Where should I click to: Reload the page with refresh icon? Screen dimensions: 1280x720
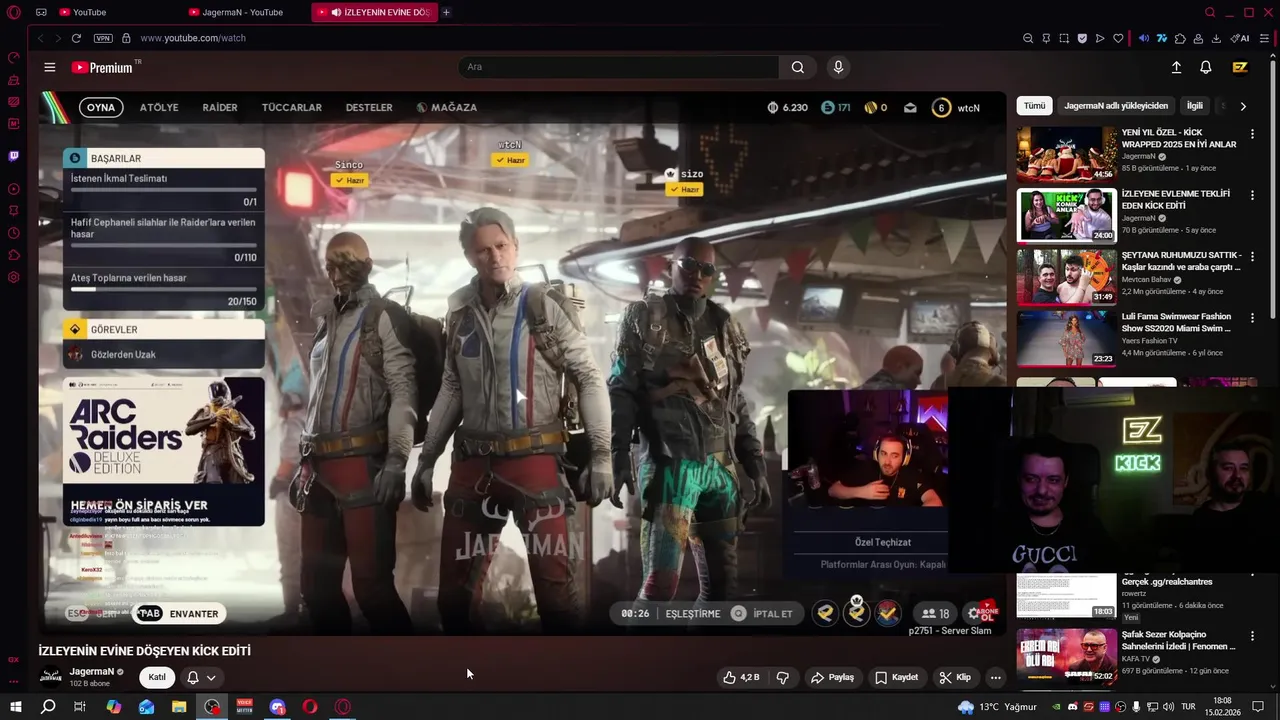point(76,38)
